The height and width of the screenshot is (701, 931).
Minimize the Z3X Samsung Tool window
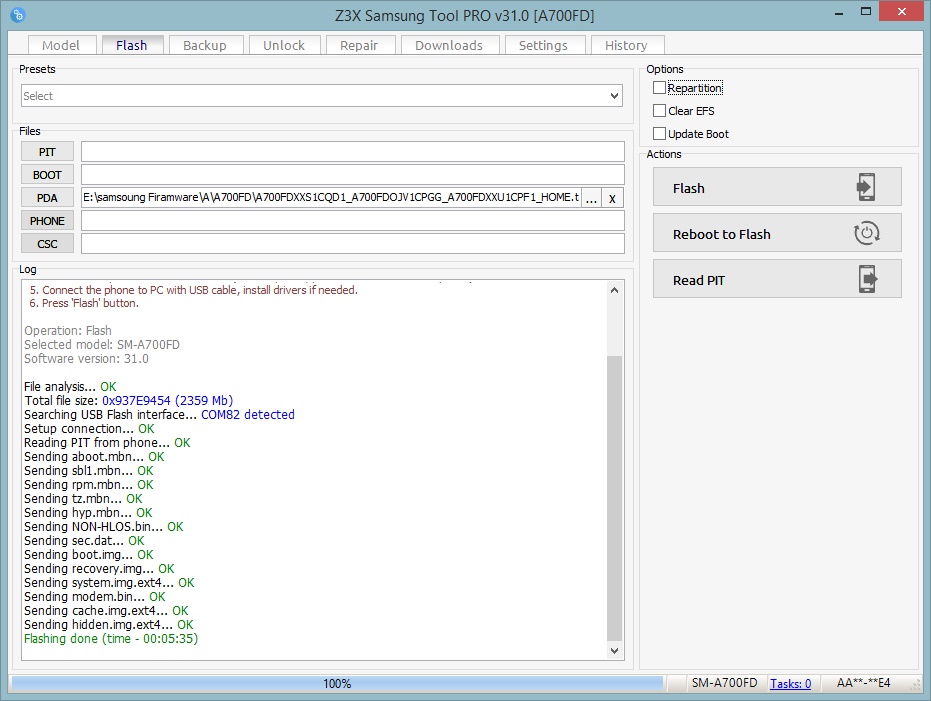point(839,12)
